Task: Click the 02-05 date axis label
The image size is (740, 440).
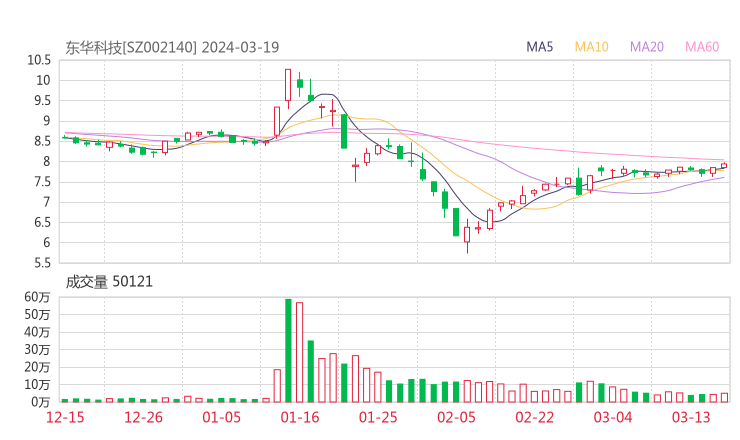Action: tap(456, 417)
